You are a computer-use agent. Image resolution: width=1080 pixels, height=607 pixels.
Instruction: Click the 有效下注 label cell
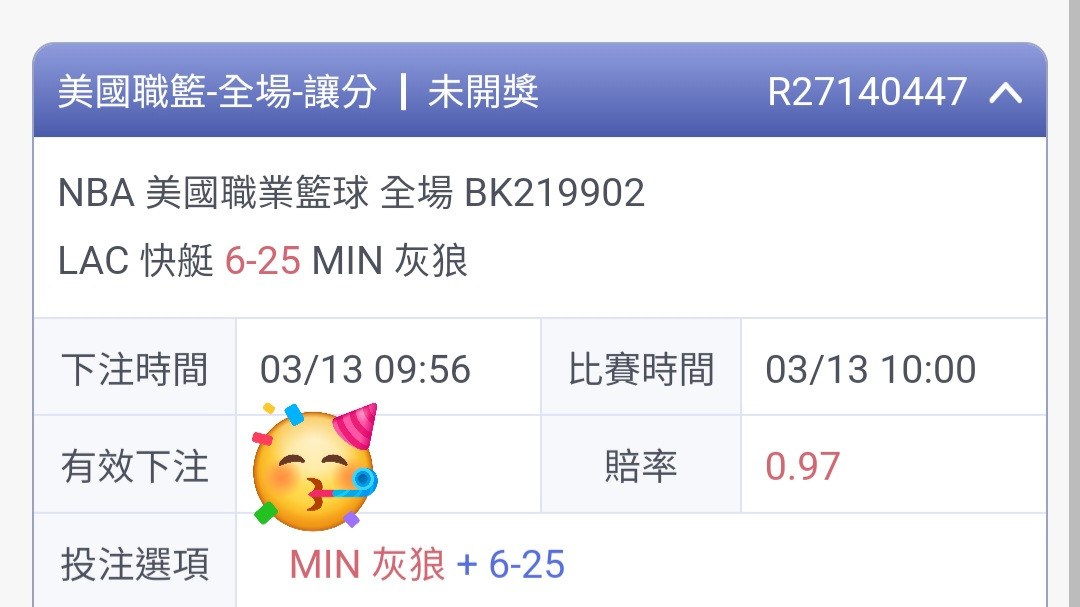(x=135, y=465)
